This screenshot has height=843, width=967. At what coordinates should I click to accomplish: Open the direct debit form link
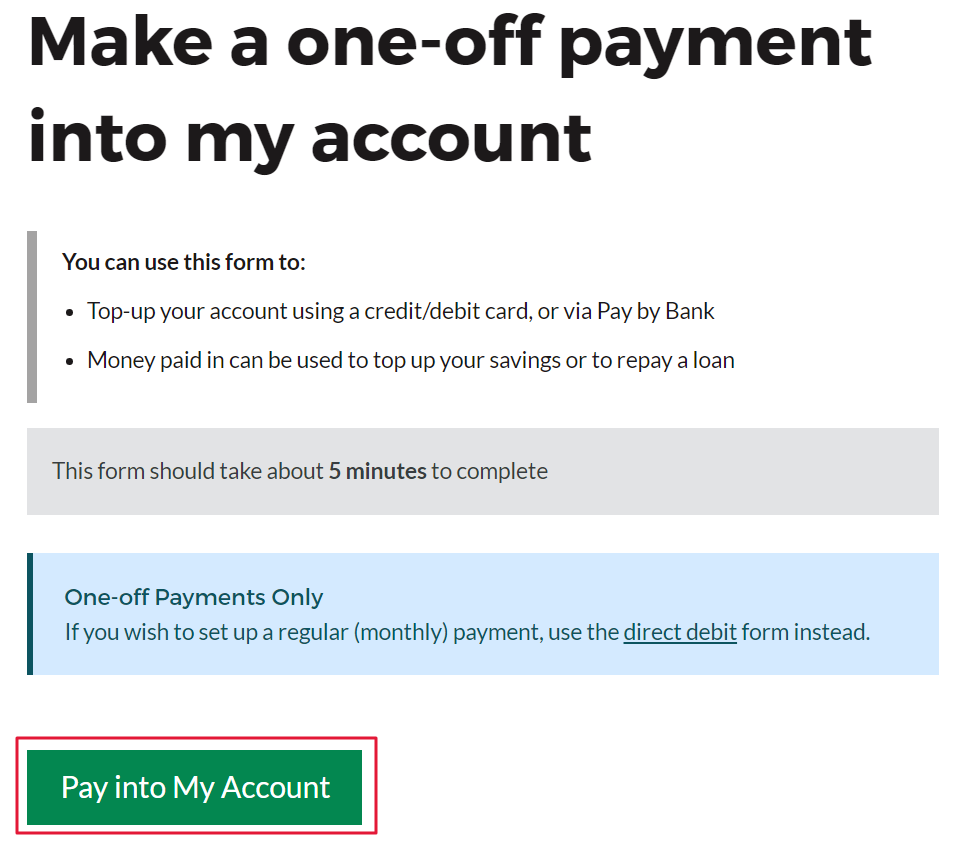(680, 632)
